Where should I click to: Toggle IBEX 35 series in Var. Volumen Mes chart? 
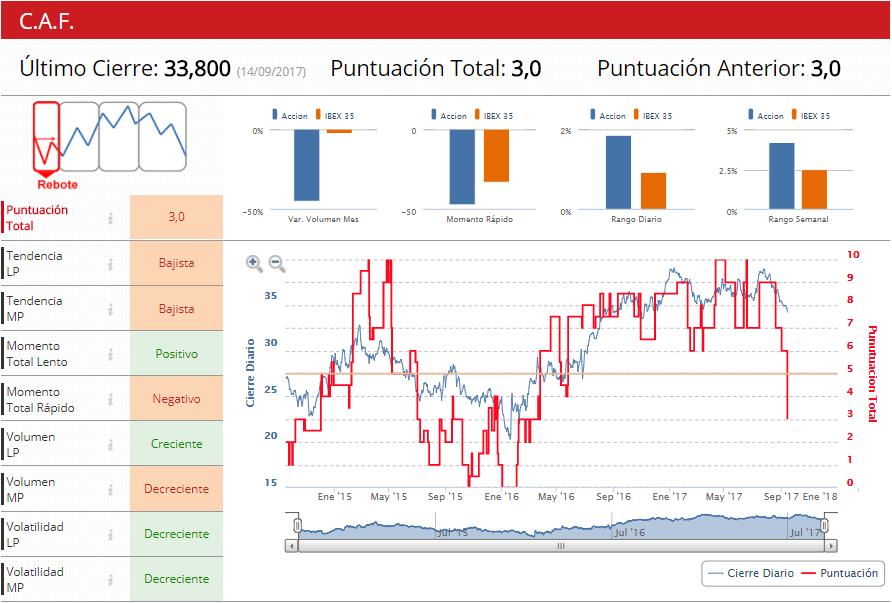click(334, 115)
